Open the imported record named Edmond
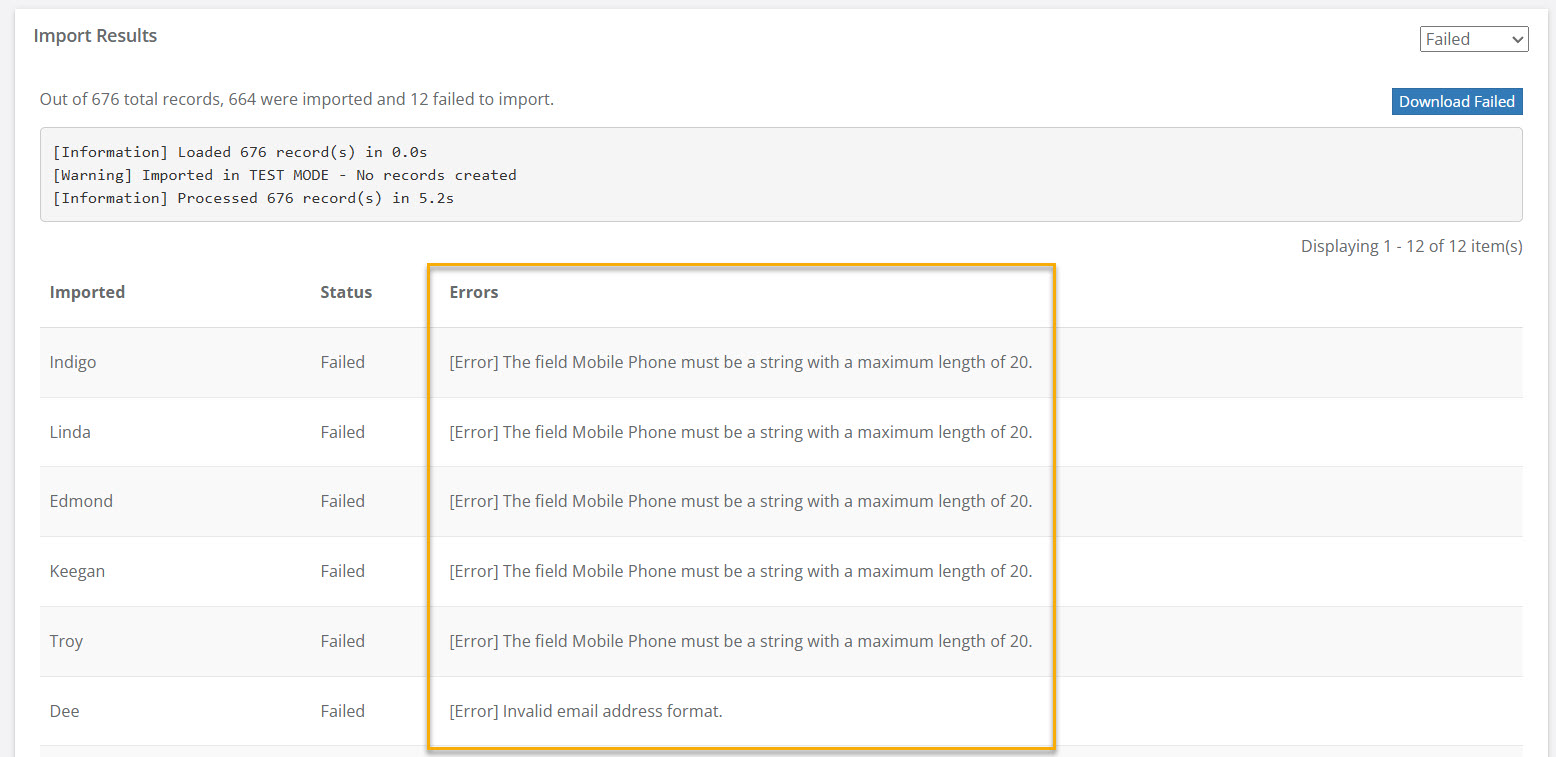 [81, 501]
